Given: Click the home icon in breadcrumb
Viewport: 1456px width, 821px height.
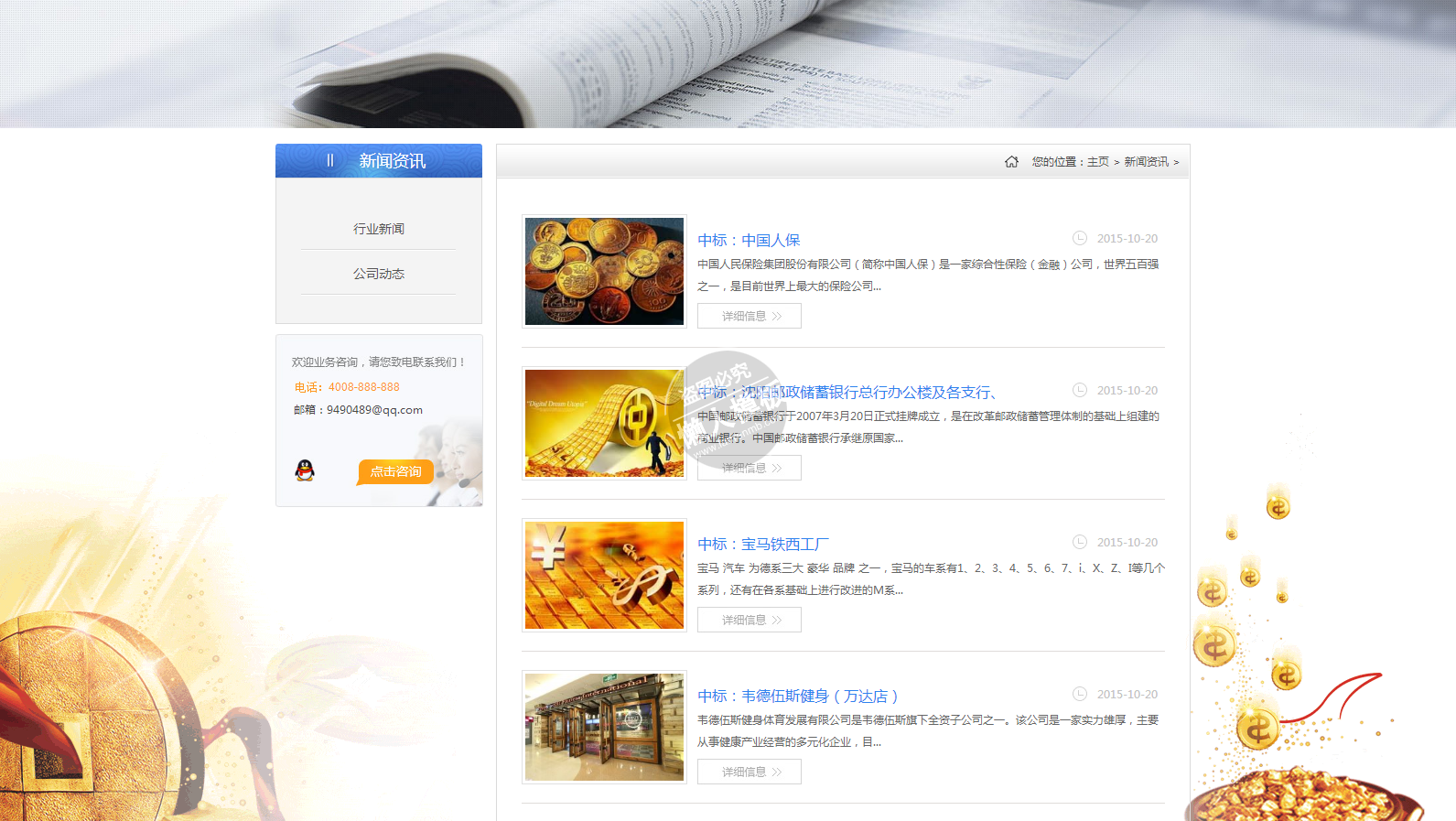Looking at the screenshot, I should 1011,161.
